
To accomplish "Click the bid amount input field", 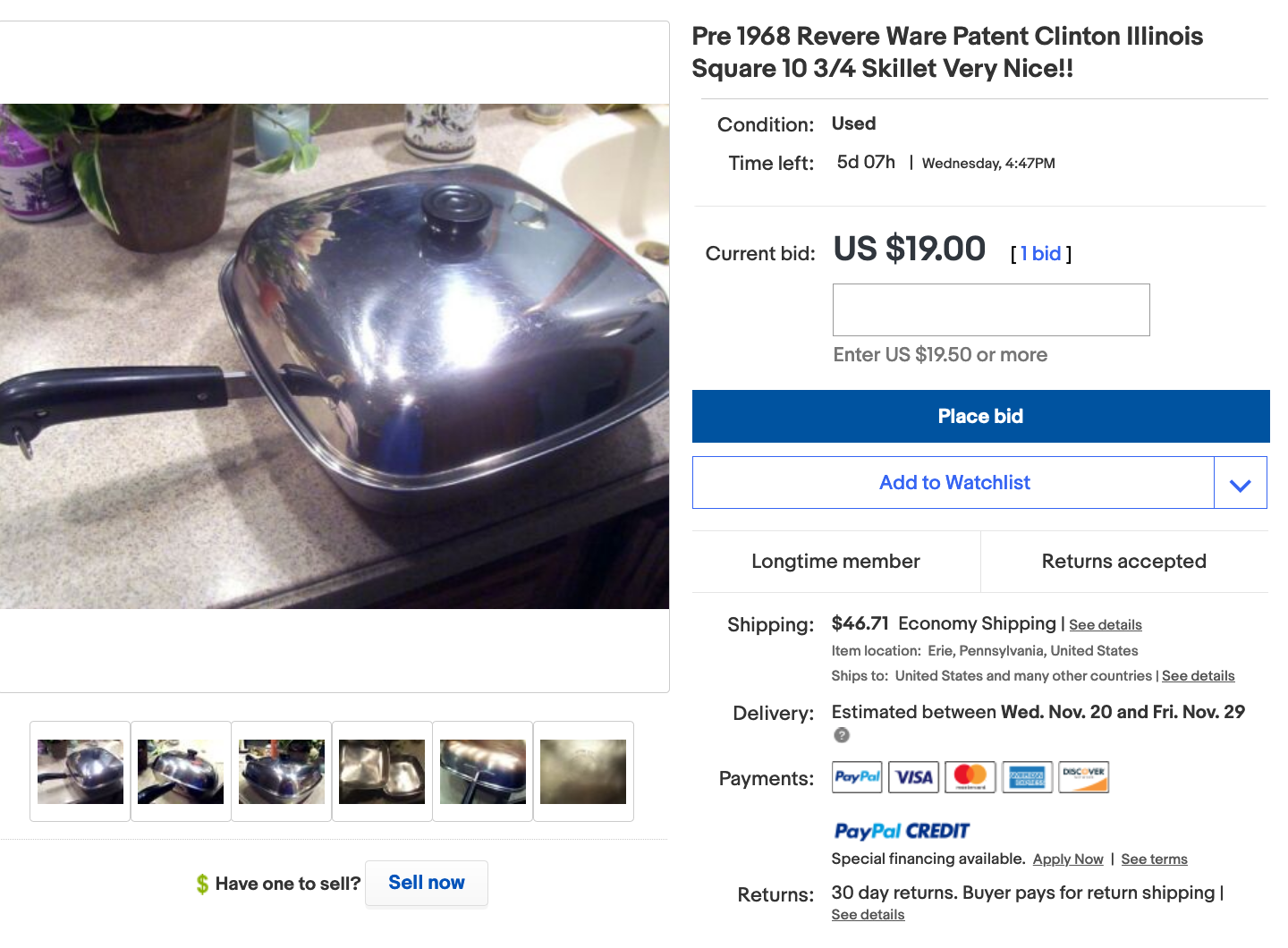I will 991,310.
